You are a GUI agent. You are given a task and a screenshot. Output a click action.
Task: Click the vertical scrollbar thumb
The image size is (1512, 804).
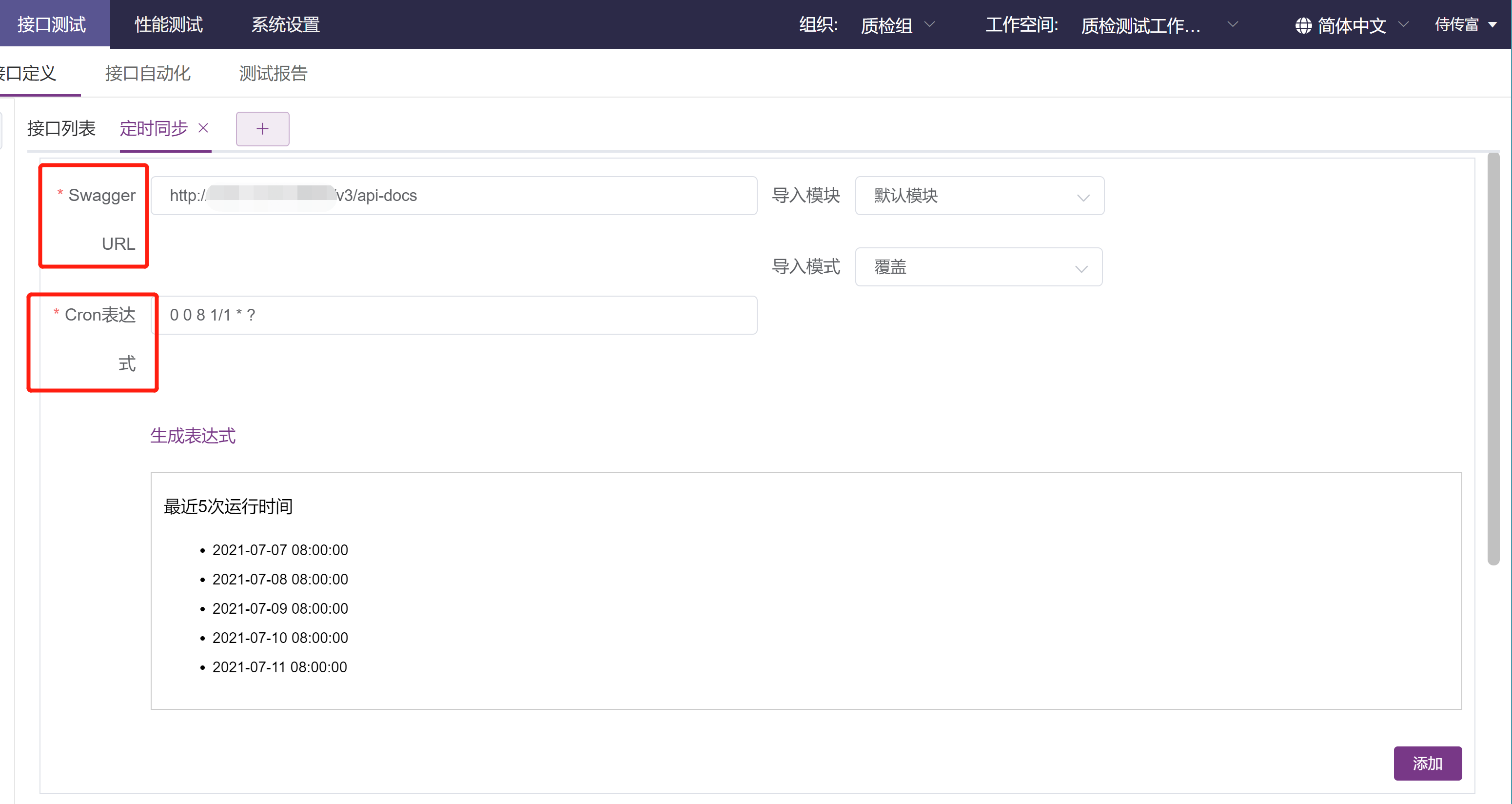click(x=1493, y=358)
